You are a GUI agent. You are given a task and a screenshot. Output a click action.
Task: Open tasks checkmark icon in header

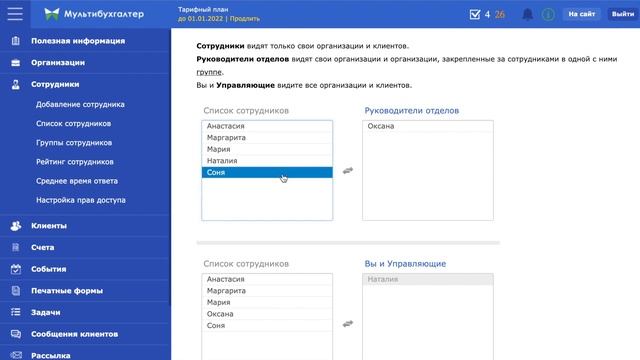click(475, 14)
